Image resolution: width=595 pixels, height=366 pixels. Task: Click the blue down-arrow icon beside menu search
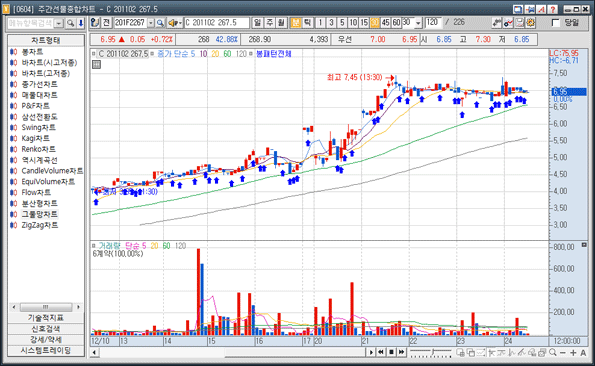pyautogui.click(x=80, y=23)
